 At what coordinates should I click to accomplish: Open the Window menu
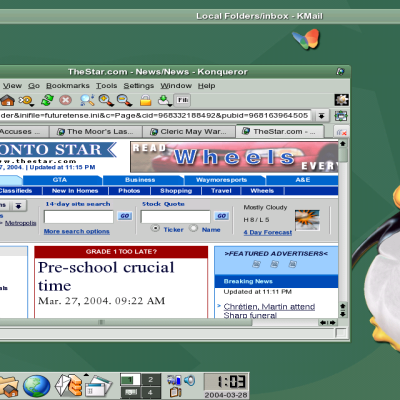point(176,86)
